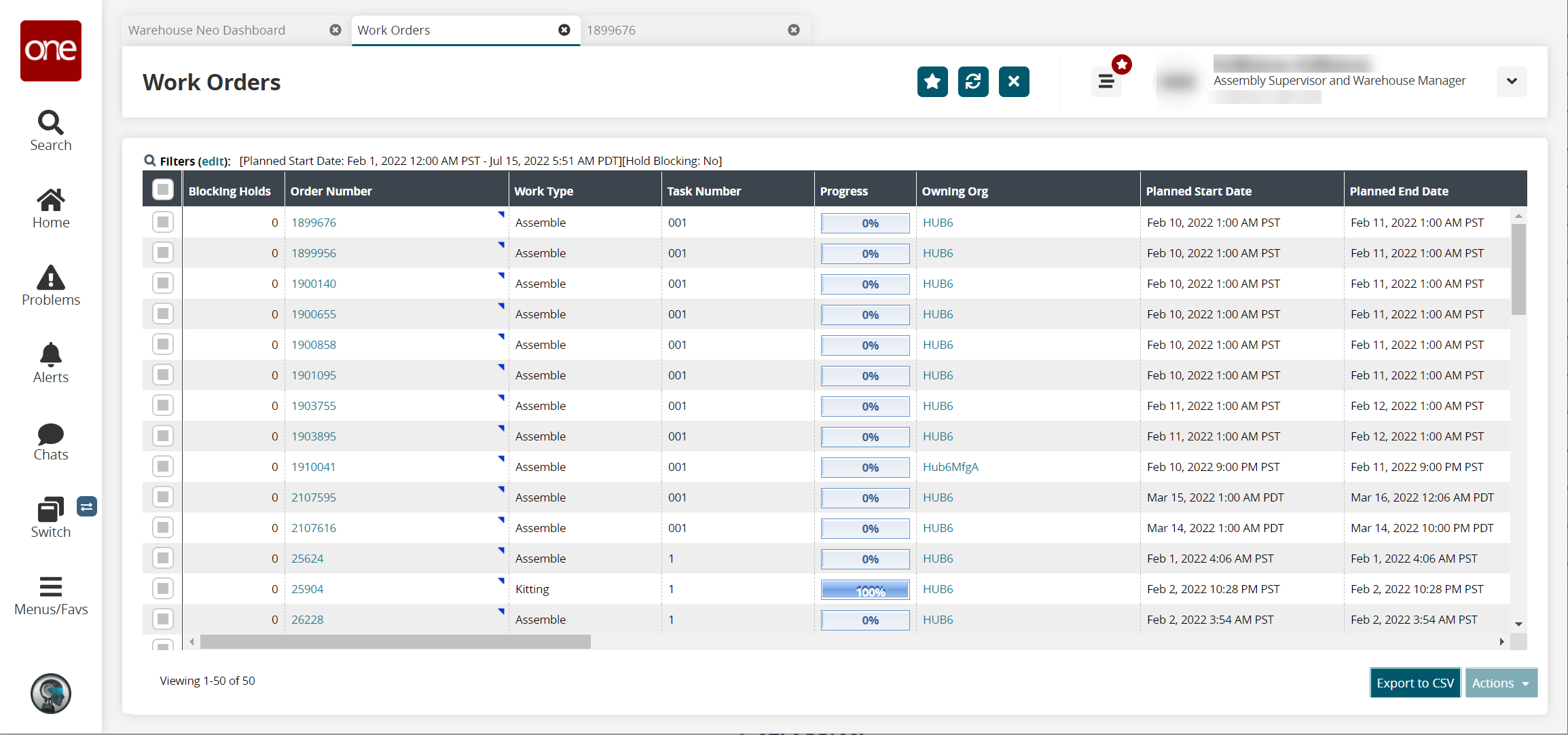
Task: Switch to Warehouse Neo Dashboard tab
Action: pos(207,30)
